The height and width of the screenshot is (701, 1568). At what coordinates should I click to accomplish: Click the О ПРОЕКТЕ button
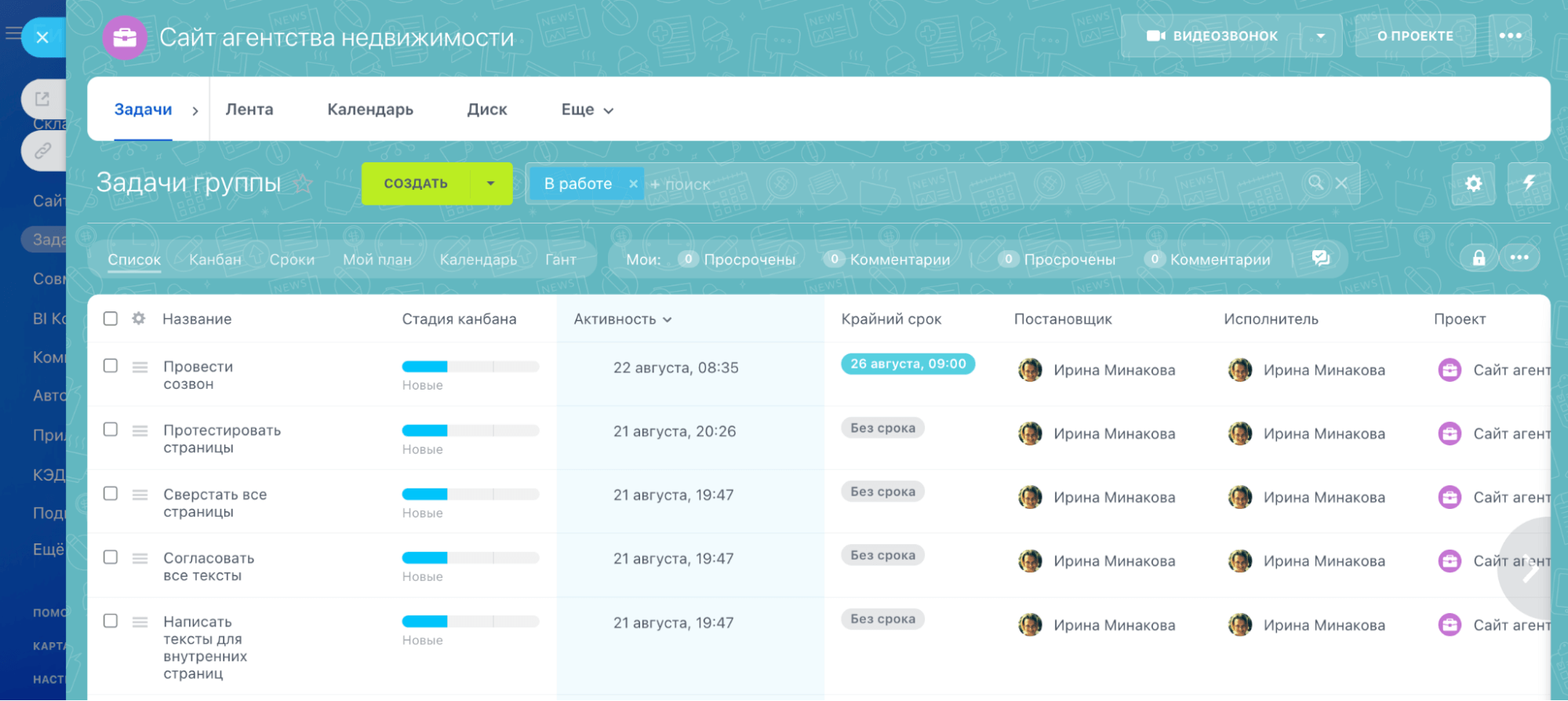point(1415,36)
